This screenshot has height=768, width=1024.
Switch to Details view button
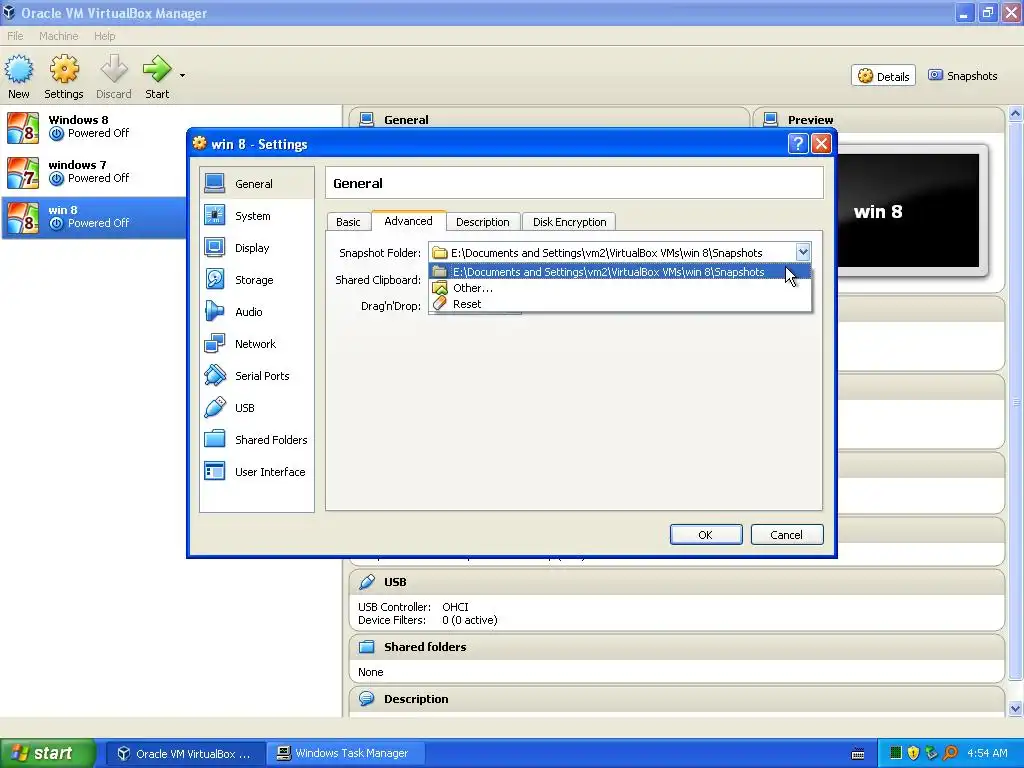click(884, 76)
